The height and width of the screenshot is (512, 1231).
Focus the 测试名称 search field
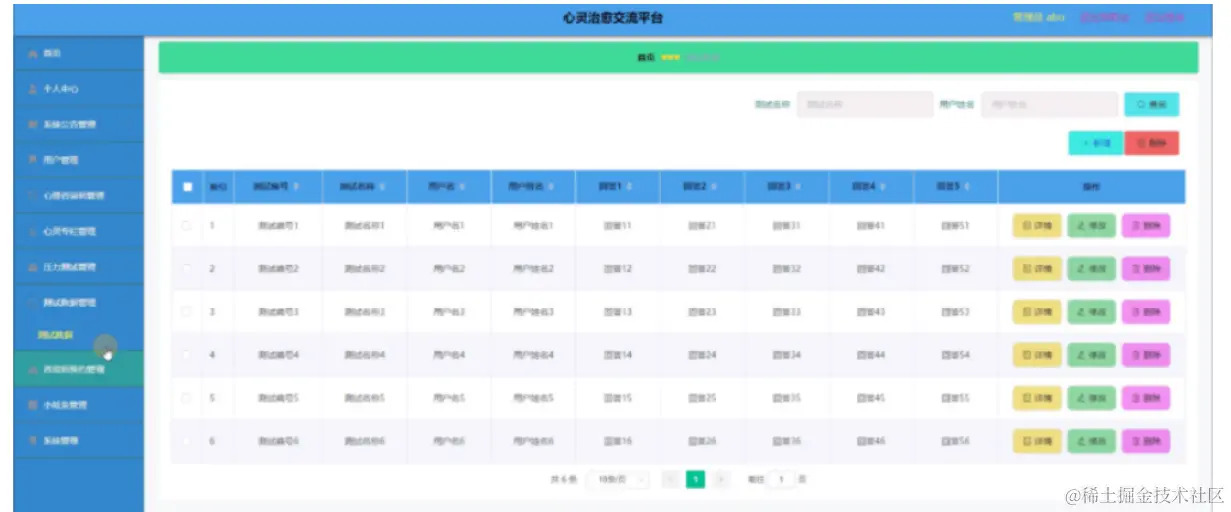pyautogui.click(x=865, y=104)
